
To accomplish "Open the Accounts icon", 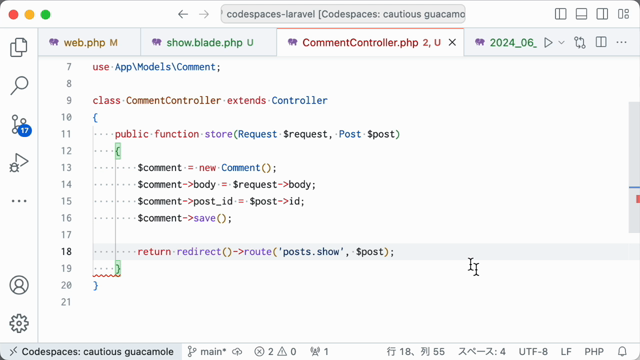I will (19, 285).
